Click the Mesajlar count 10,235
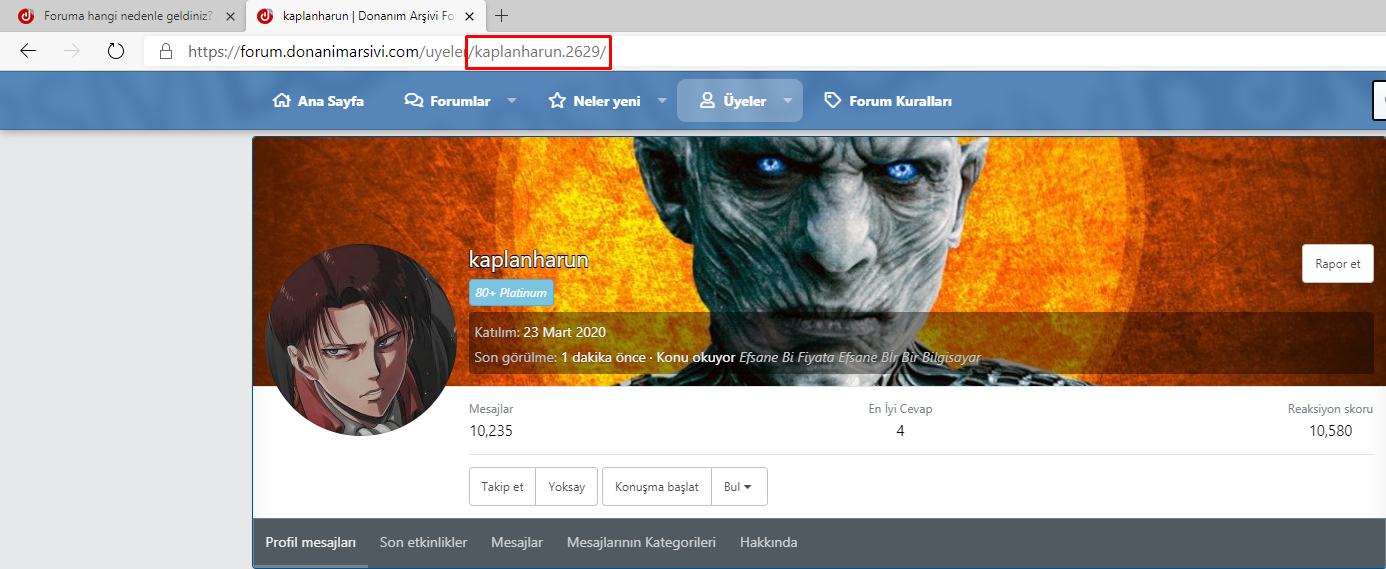The height and width of the screenshot is (569, 1386). [491, 431]
